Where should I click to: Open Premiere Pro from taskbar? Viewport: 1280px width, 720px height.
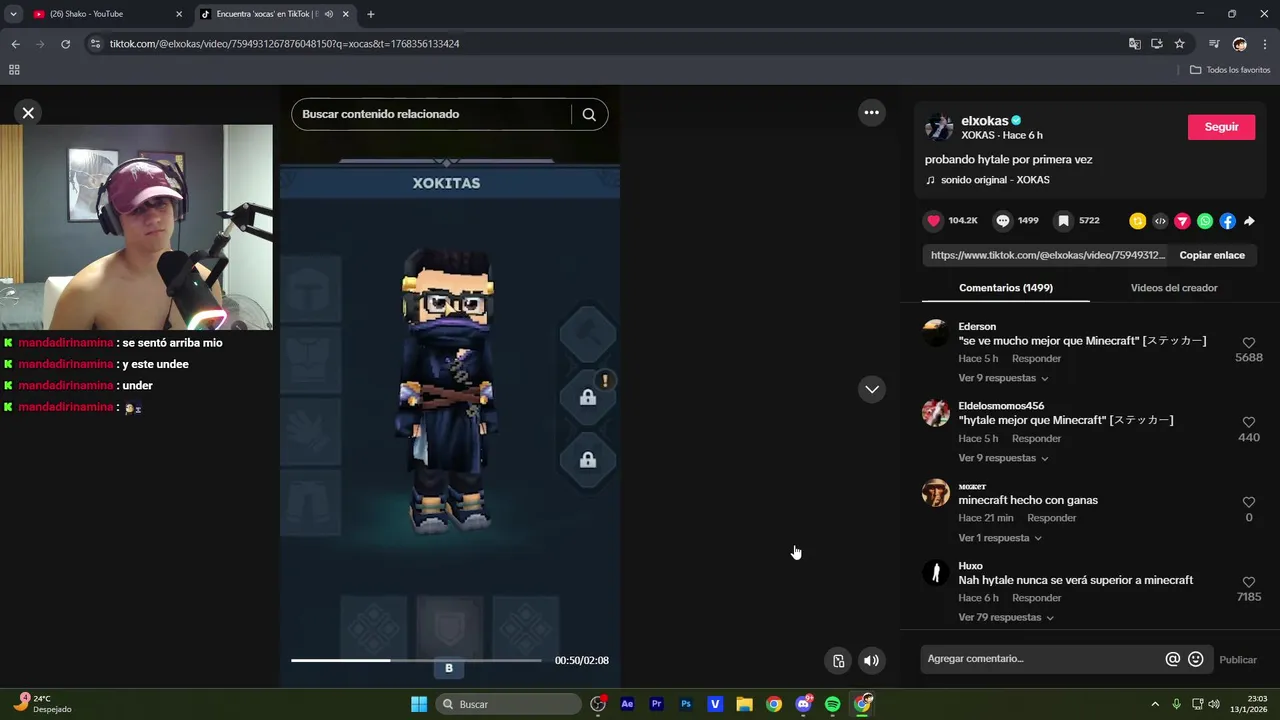click(656, 704)
